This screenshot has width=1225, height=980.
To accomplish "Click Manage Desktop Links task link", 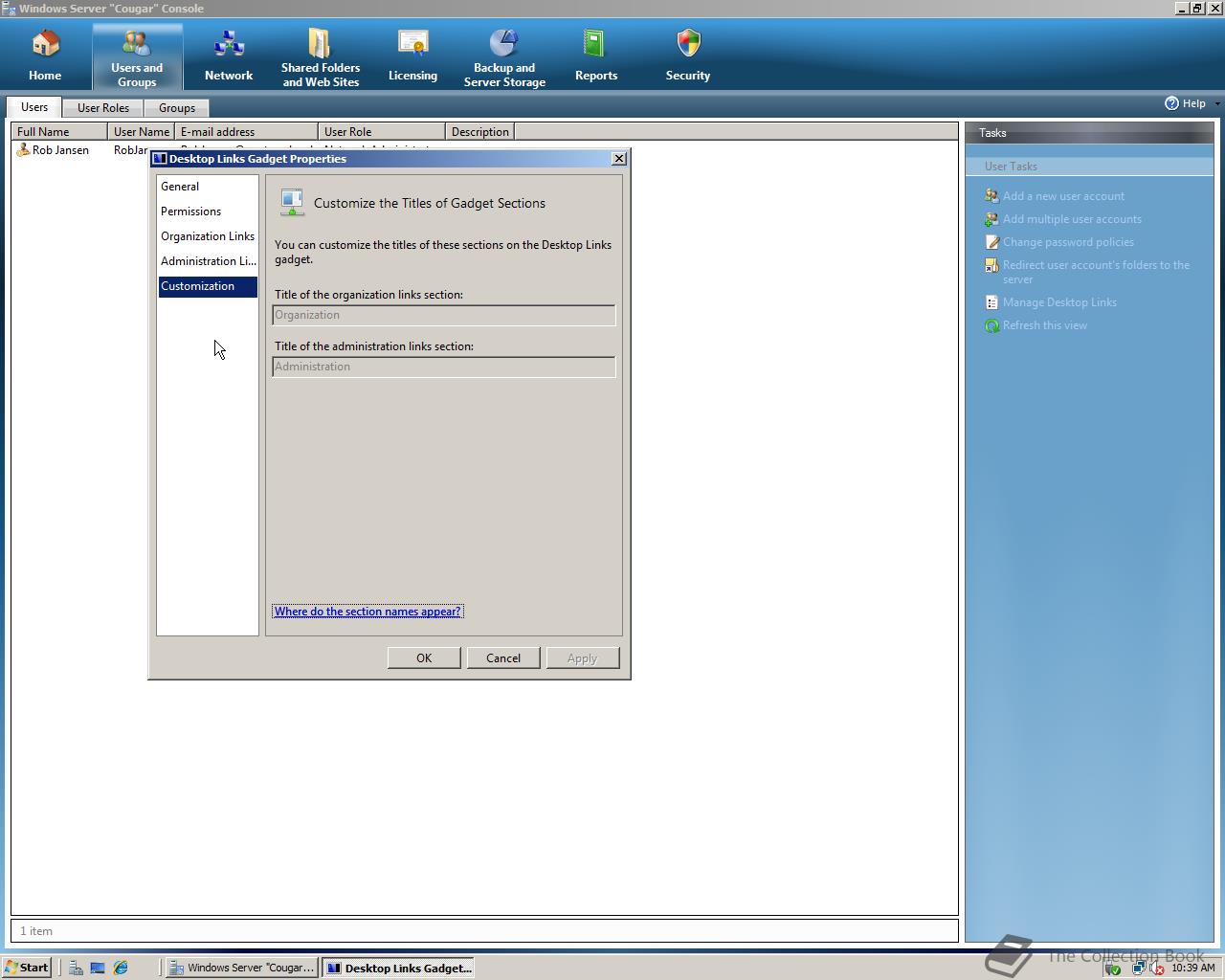I will tap(1059, 301).
